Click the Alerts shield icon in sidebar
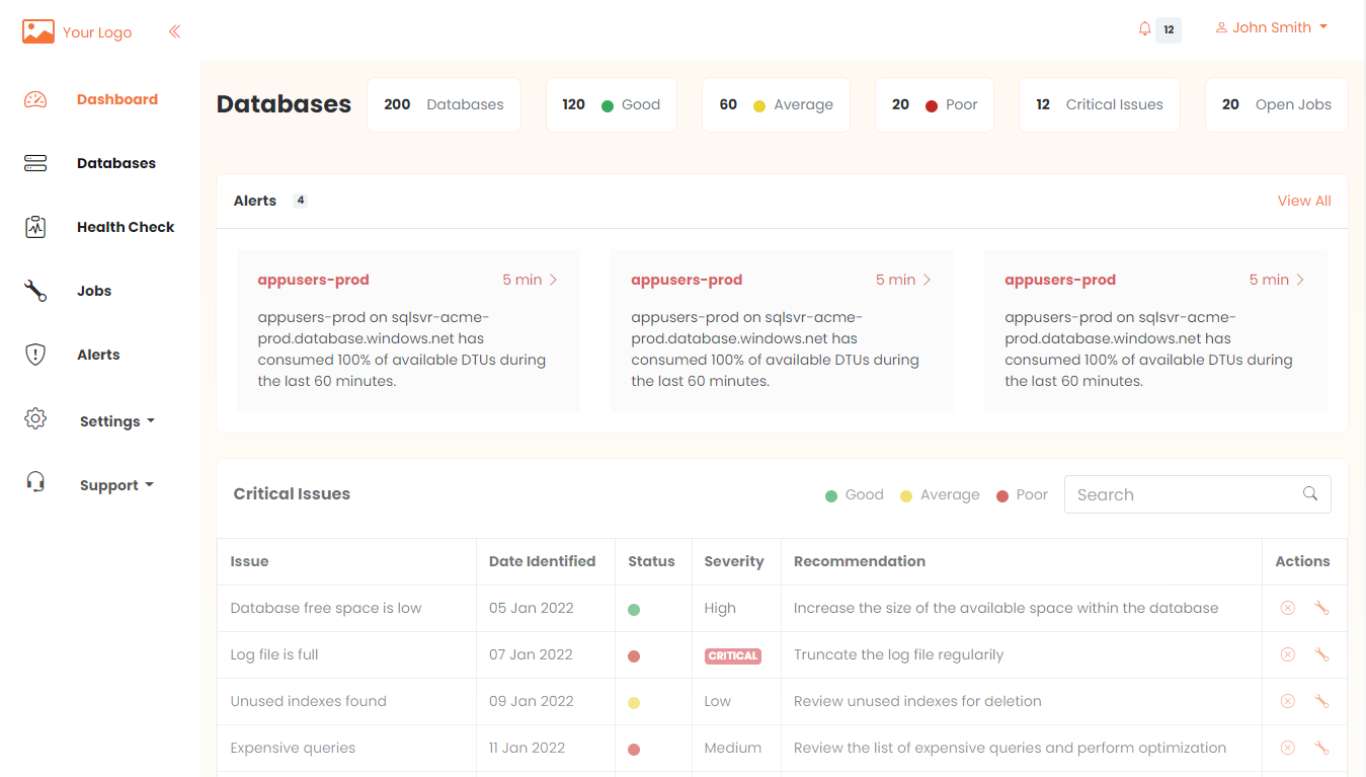1366x777 pixels. click(x=36, y=355)
